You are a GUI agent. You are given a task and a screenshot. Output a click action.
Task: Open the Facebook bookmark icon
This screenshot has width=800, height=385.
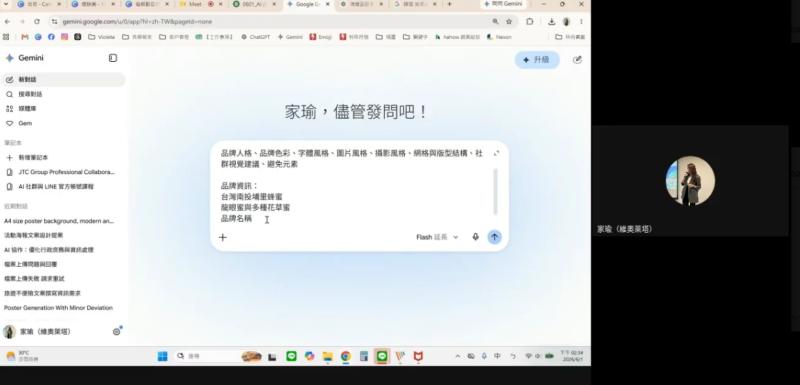[51, 37]
